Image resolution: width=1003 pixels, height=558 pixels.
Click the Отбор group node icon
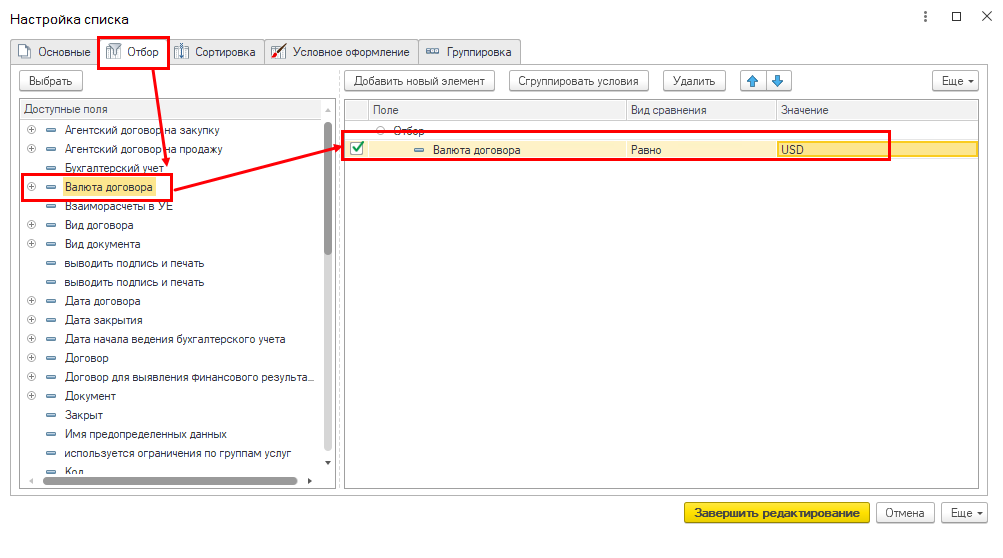[381, 131]
